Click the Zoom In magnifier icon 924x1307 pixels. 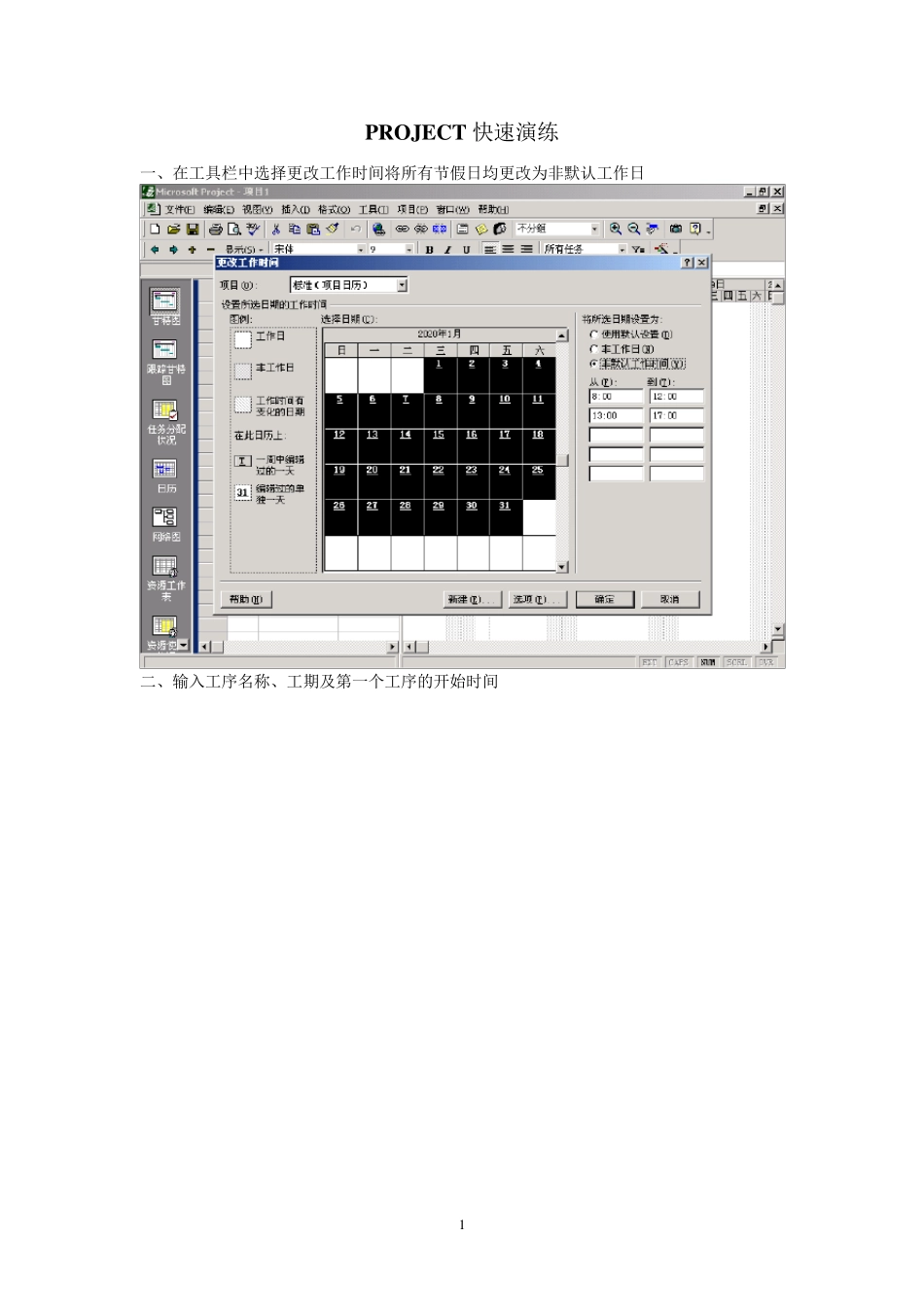click(x=616, y=229)
